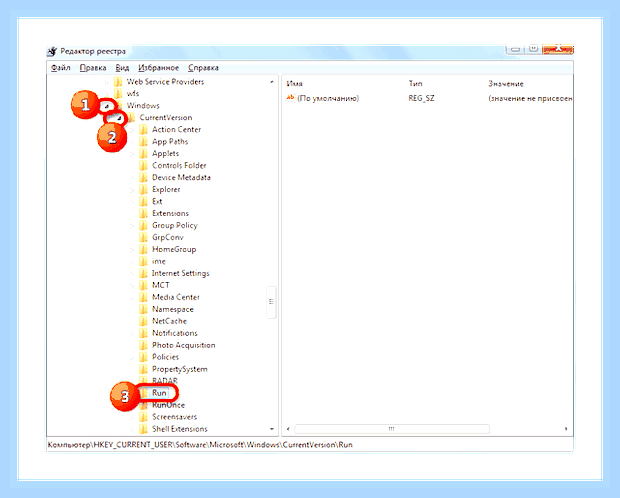Collapse the CurrentVersion key arrow
The width and height of the screenshot is (620, 498).
pos(118,118)
